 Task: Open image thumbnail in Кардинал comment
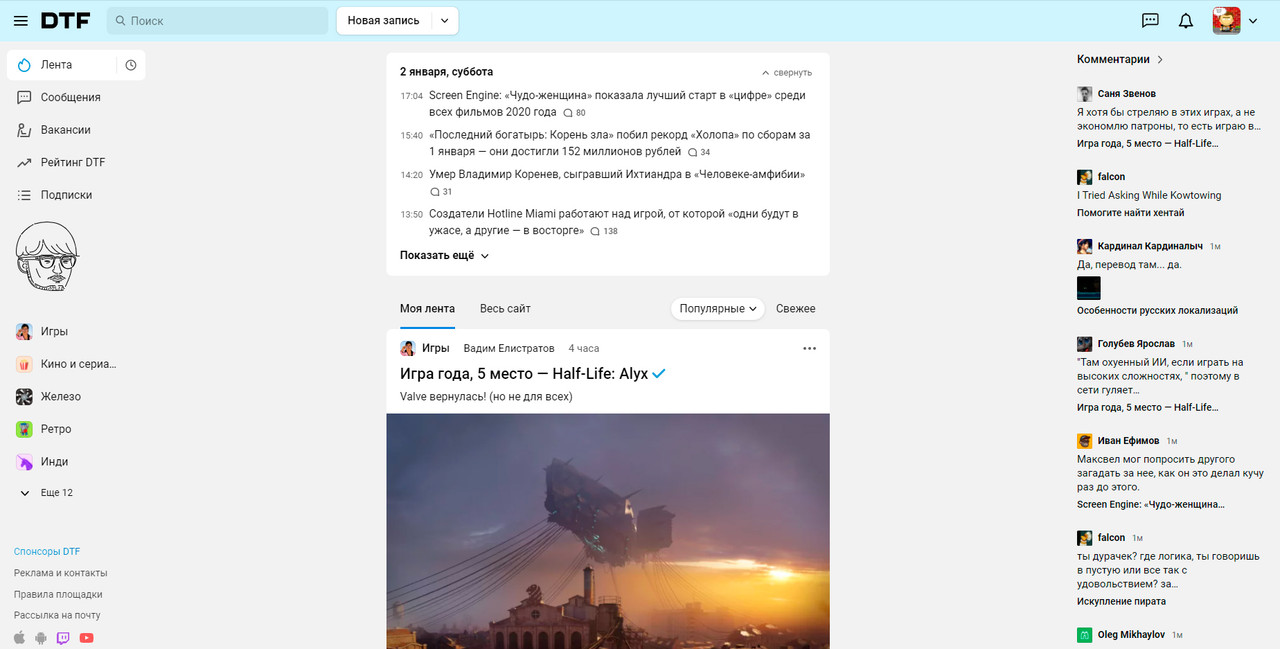1089,288
